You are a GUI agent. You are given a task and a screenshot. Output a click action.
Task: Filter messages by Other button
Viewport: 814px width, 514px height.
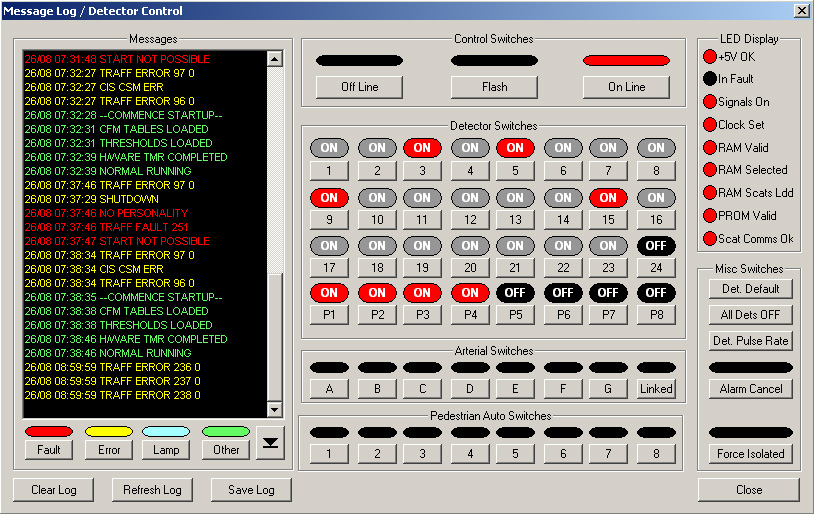click(226, 450)
